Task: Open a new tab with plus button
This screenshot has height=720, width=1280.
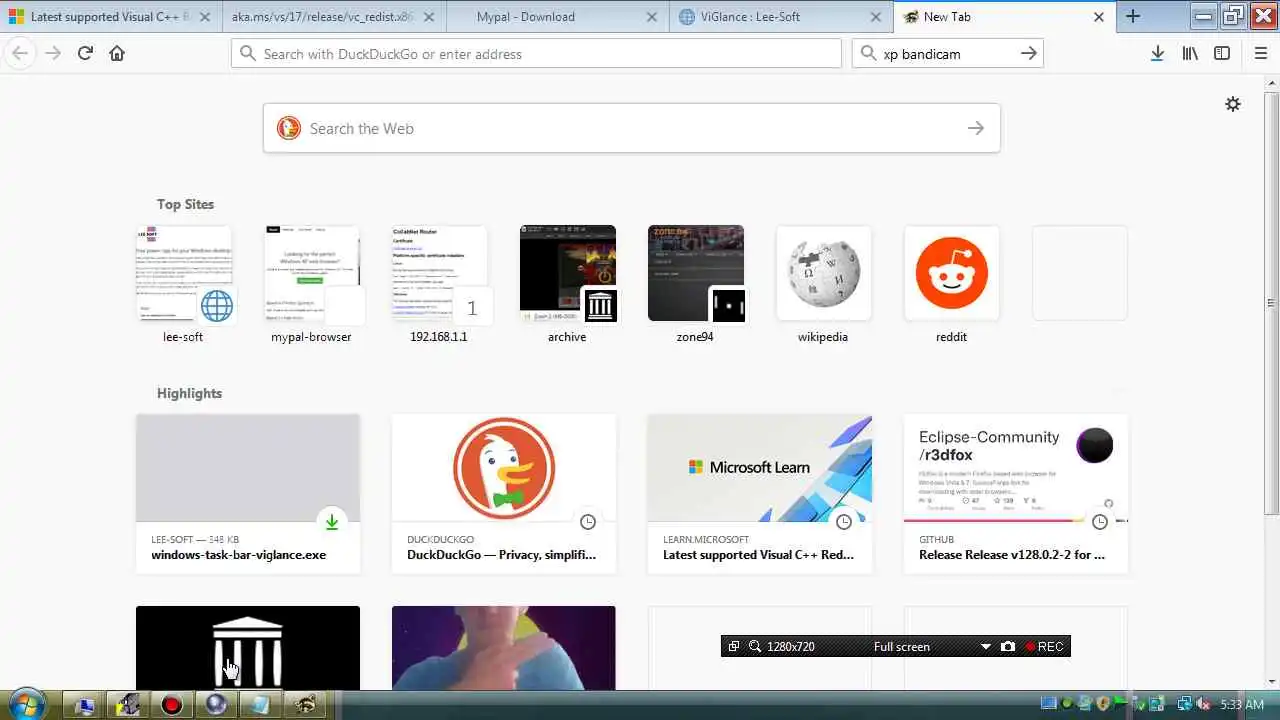Action: 1133,16
